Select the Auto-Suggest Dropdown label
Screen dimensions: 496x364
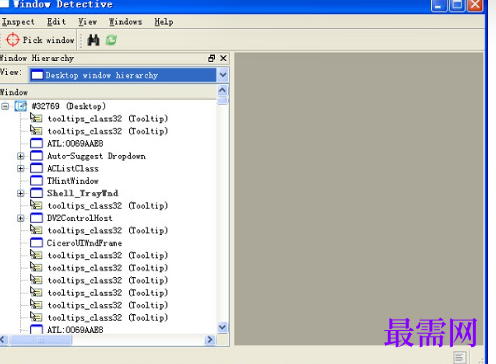click(96, 156)
